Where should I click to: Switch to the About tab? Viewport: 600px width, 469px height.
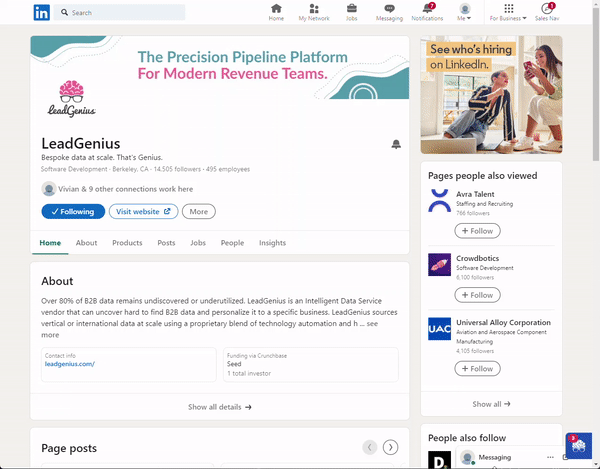click(86, 243)
